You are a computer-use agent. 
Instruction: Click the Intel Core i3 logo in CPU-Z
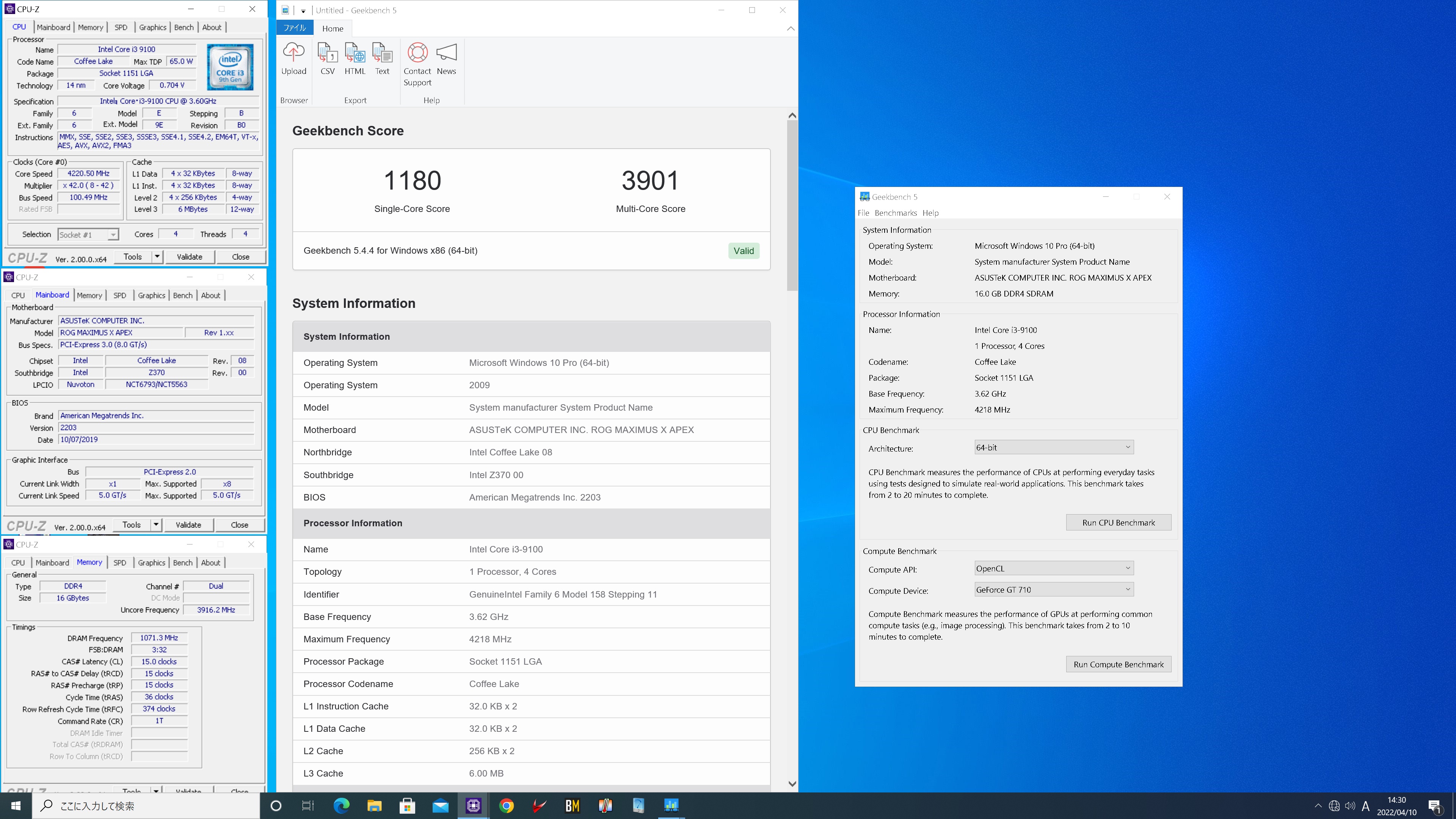(230, 67)
